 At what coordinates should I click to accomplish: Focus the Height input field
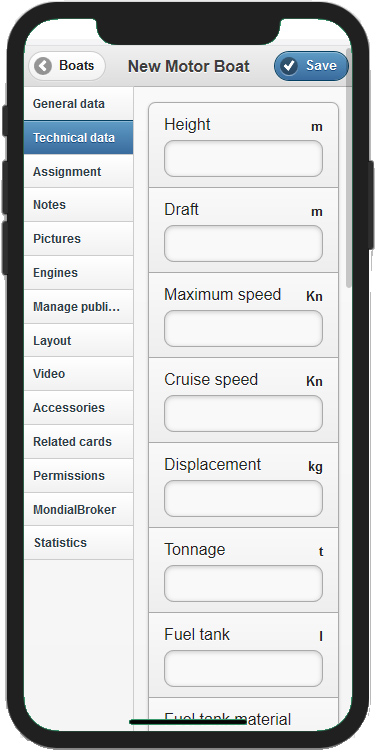coord(243,159)
